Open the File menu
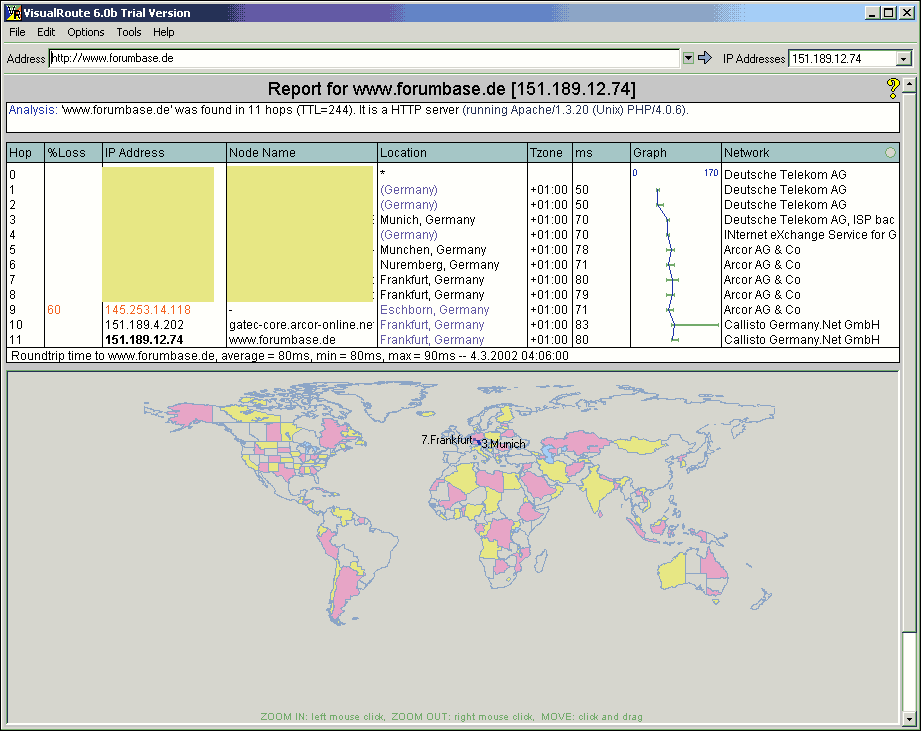The image size is (921, 731). pos(17,32)
